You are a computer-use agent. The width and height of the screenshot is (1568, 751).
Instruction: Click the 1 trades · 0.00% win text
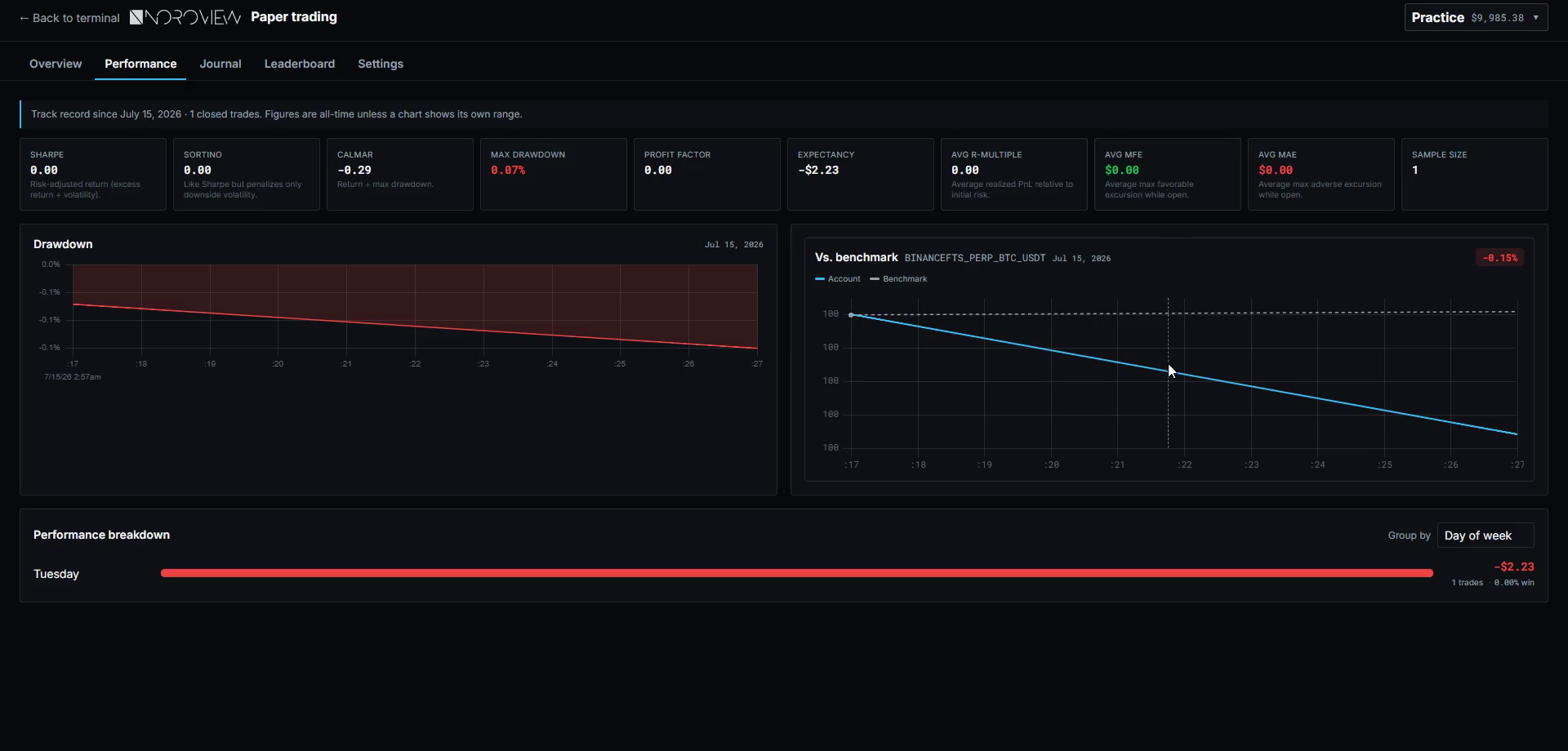pyautogui.click(x=1493, y=583)
